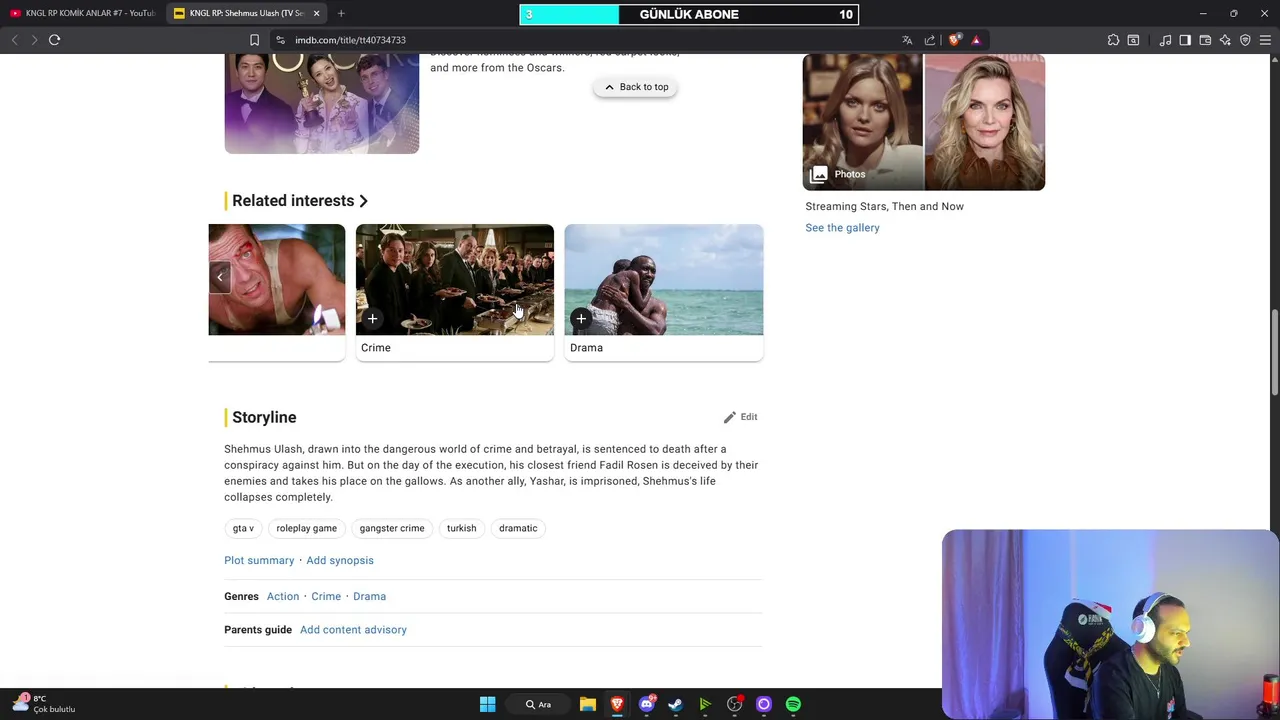
Task: Open the extensions puzzle icon
Action: coord(1113,40)
